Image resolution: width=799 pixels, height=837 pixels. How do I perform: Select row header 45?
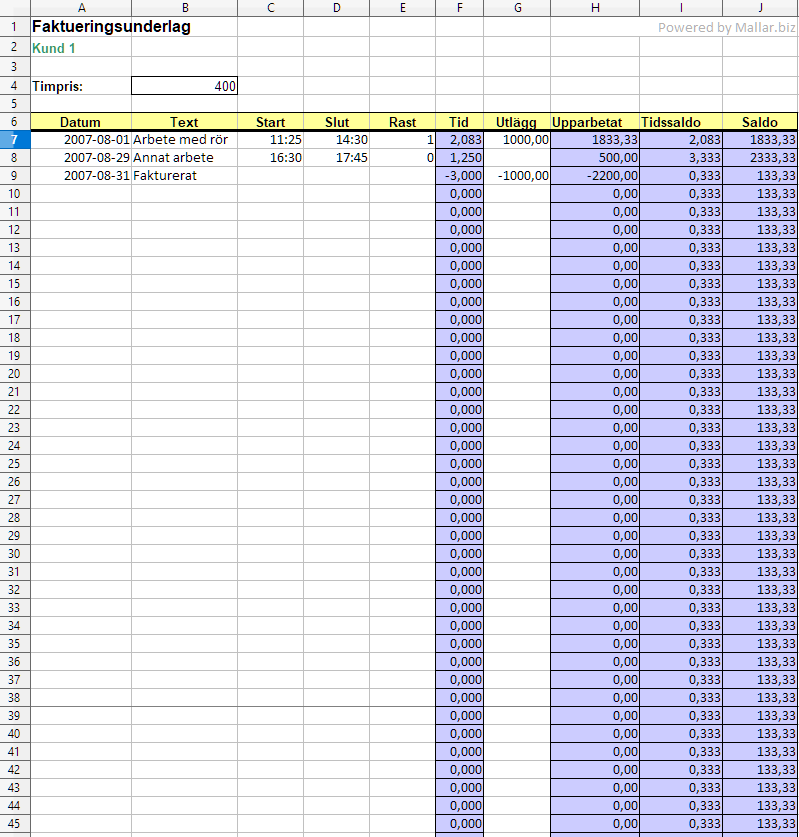tap(15, 823)
